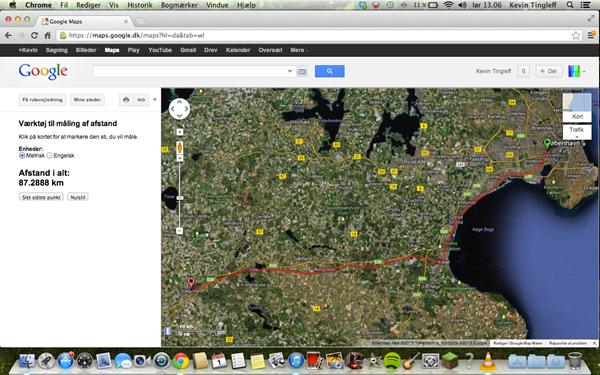Open the search box dropdown arrow
Image resolution: width=600 pixels, height=375 pixels.
(x=290, y=71)
